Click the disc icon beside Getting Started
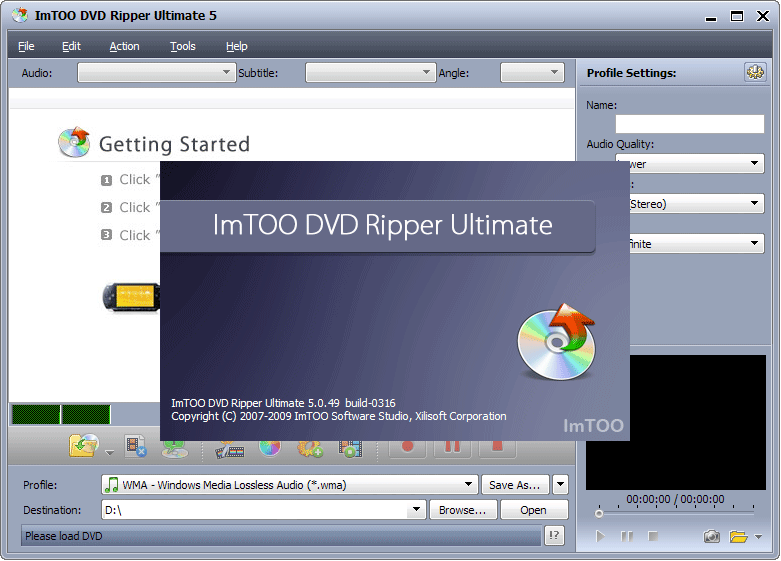 coord(74,142)
